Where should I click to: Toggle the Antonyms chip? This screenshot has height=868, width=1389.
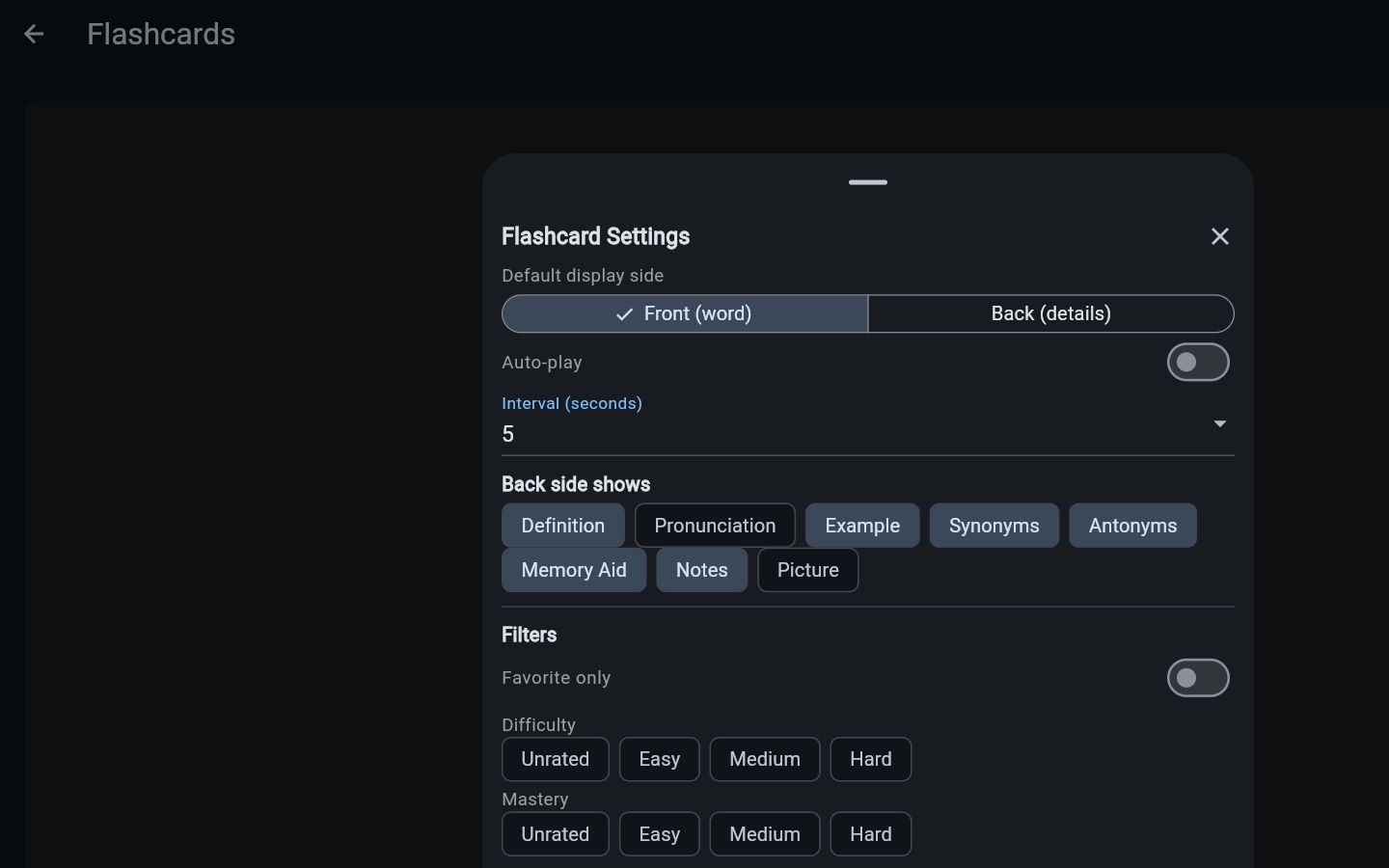1132,526
